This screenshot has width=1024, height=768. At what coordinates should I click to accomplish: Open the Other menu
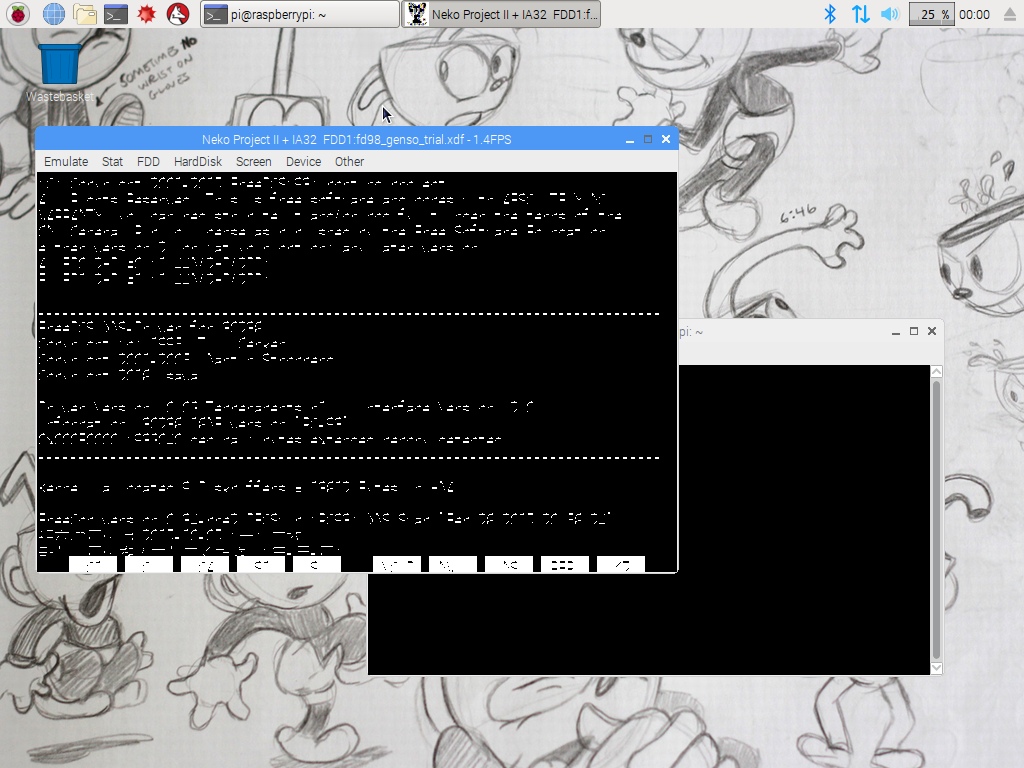point(349,161)
